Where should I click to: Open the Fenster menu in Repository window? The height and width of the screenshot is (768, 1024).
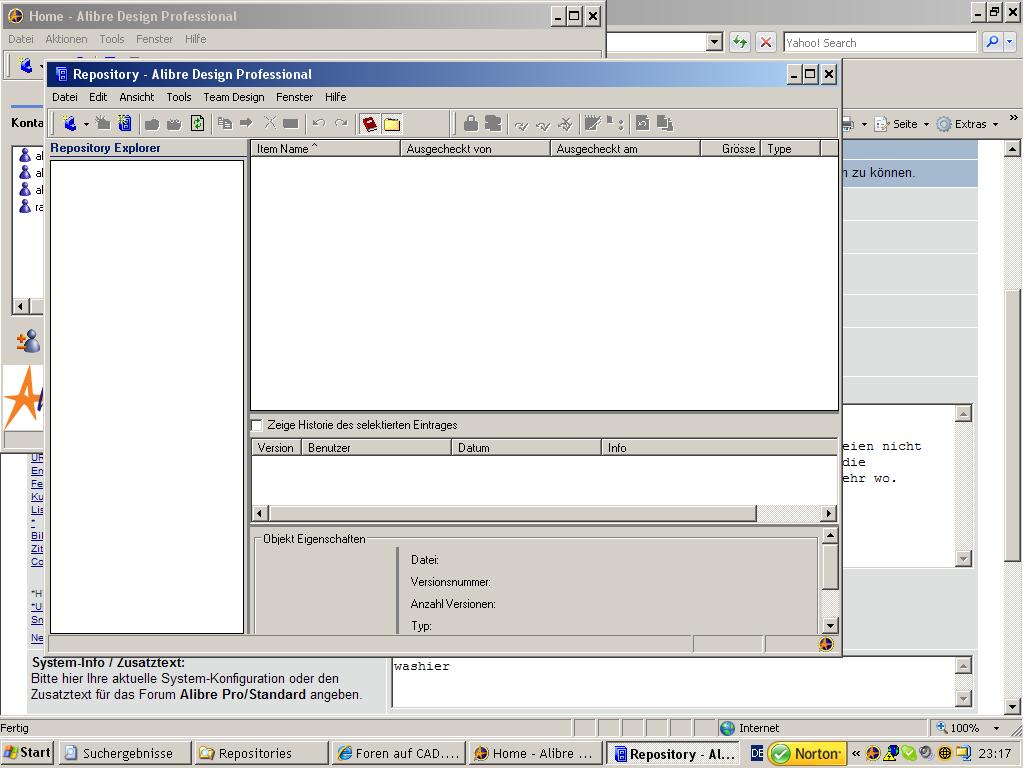(x=295, y=97)
